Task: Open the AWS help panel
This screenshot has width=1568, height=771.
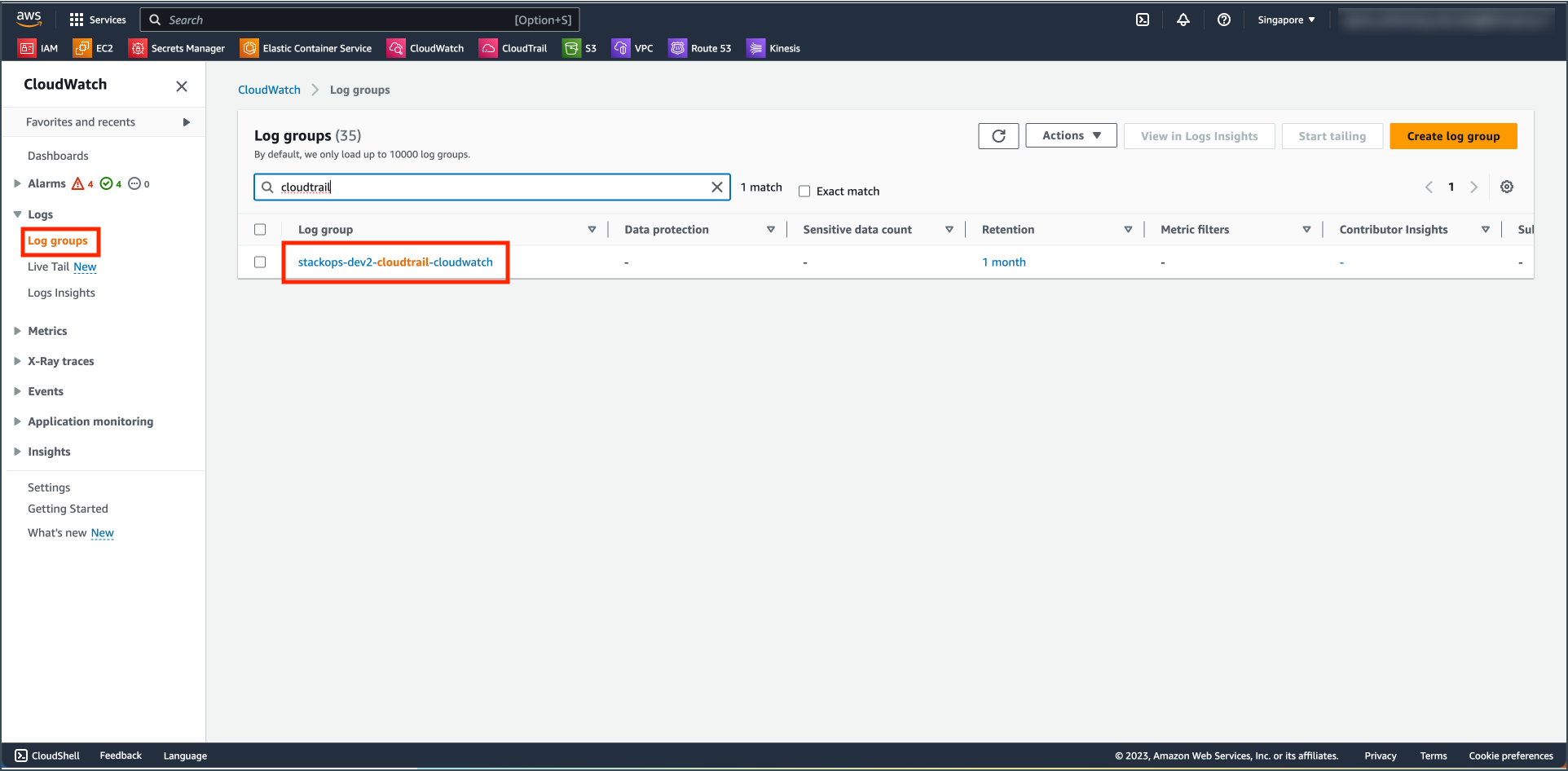Action: tap(1223, 20)
